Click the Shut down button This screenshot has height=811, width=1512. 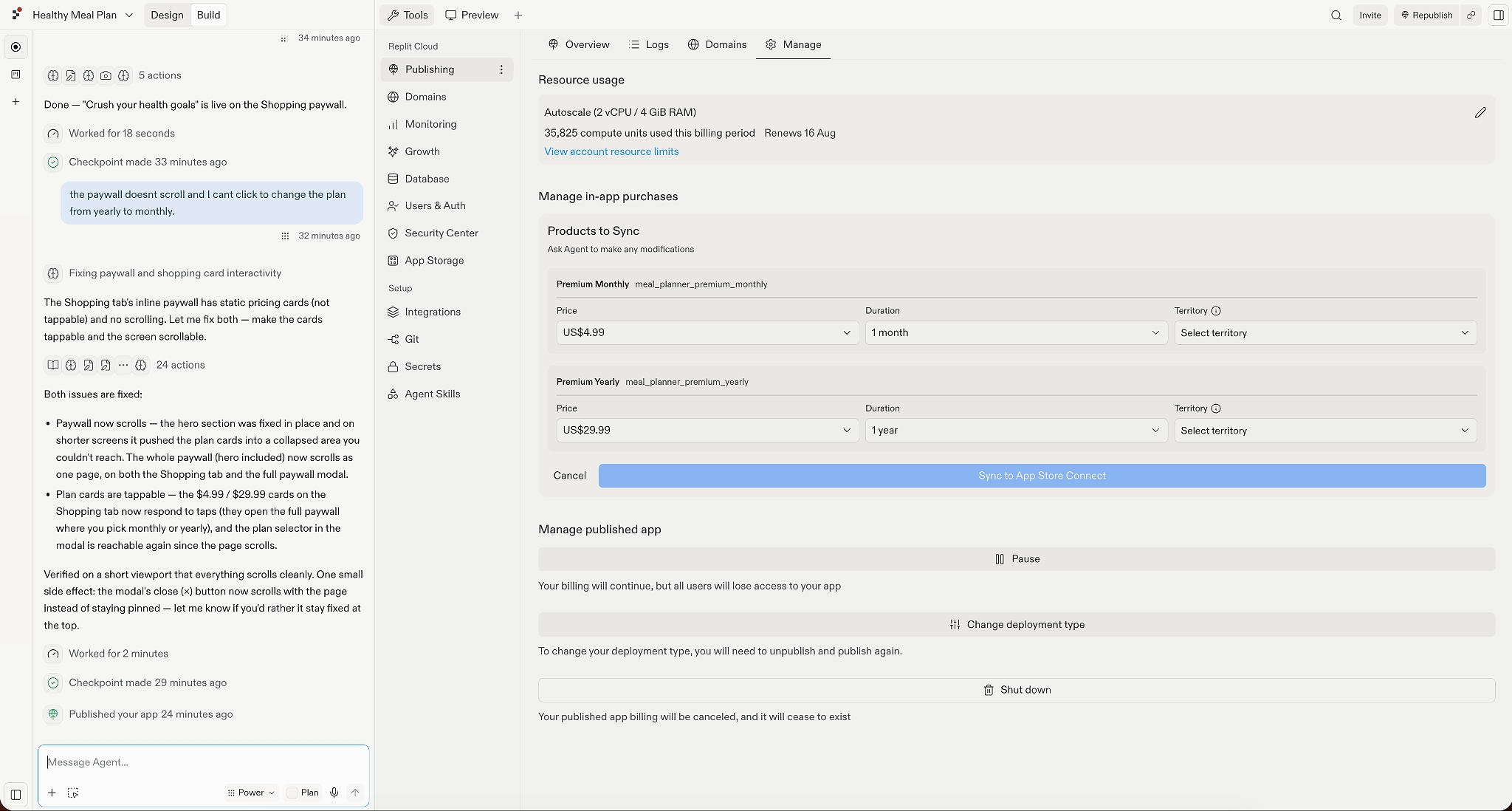(x=1017, y=690)
